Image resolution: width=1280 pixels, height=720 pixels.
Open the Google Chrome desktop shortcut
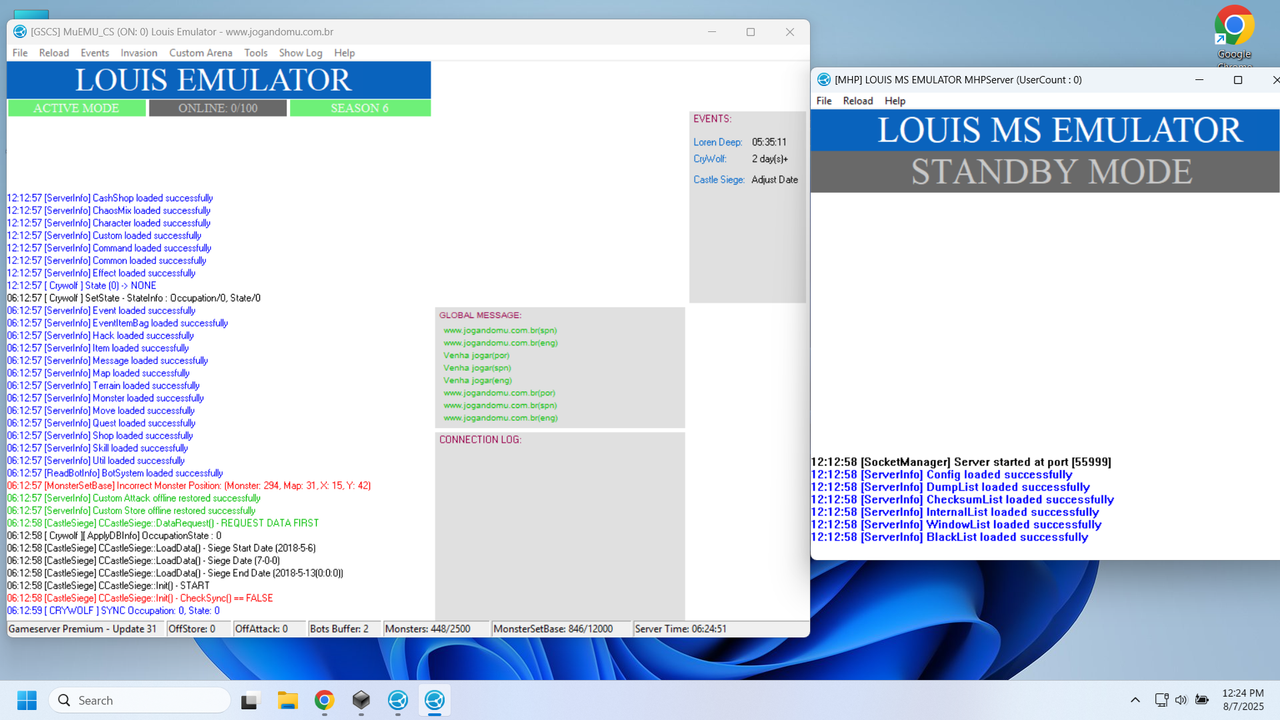click(1234, 37)
